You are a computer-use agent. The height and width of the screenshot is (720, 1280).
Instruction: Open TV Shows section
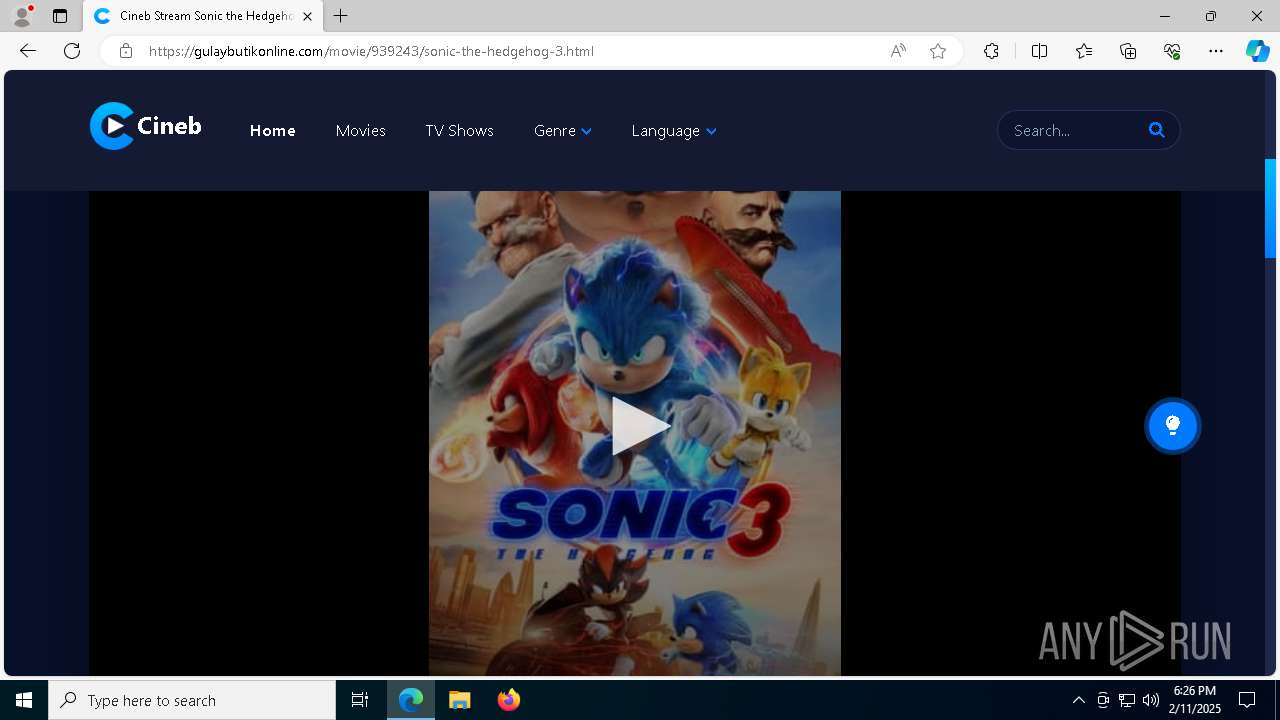(459, 131)
